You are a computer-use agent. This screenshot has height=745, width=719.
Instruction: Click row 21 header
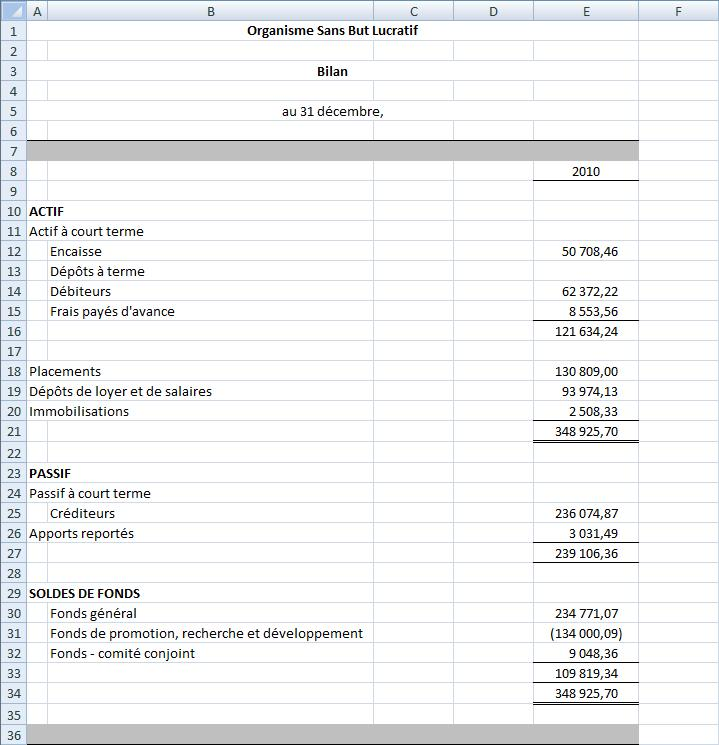[x=13, y=431]
